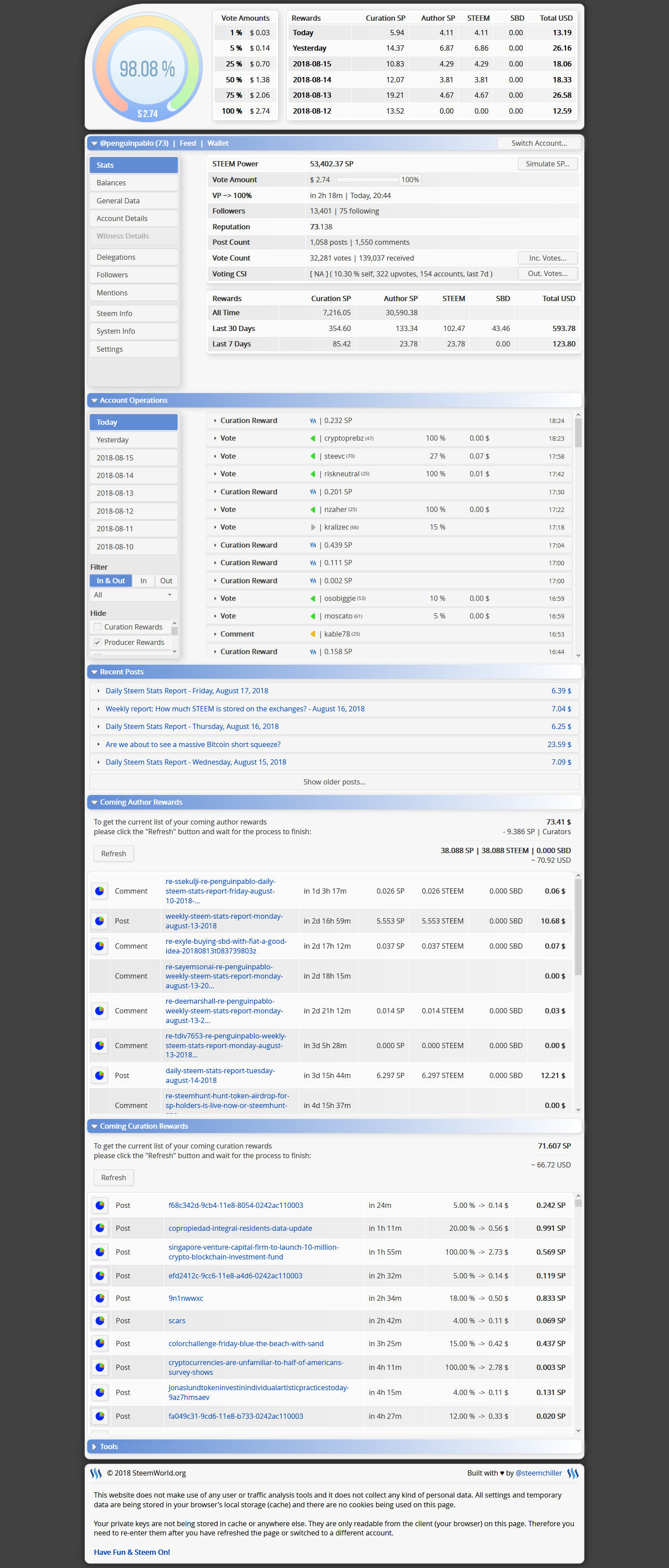Open pie chart for daily-steem-stats-report-tuesday post
The image size is (669, 1568).
pos(99,1075)
